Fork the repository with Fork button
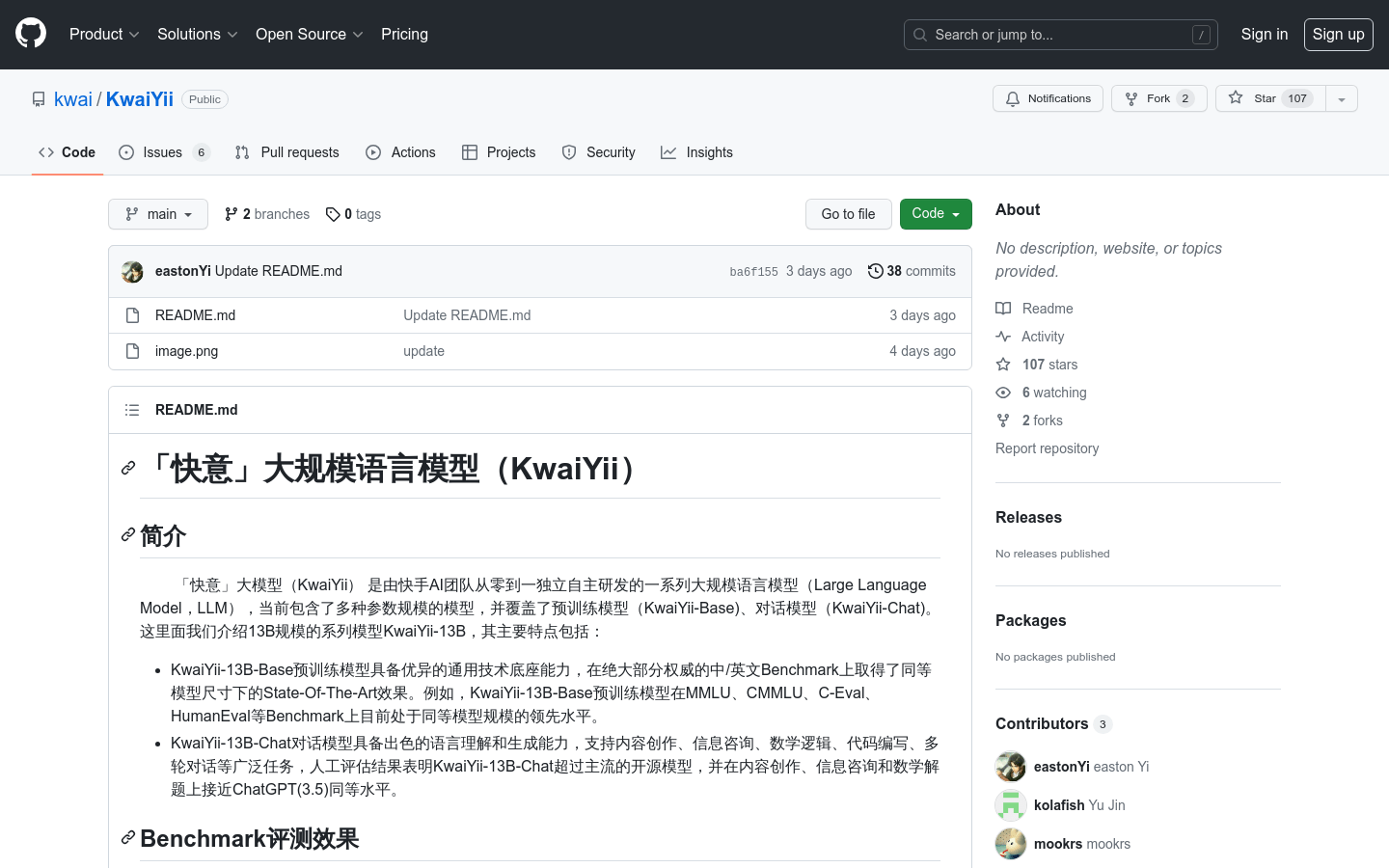The width and height of the screenshot is (1389, 868). 1159,98
